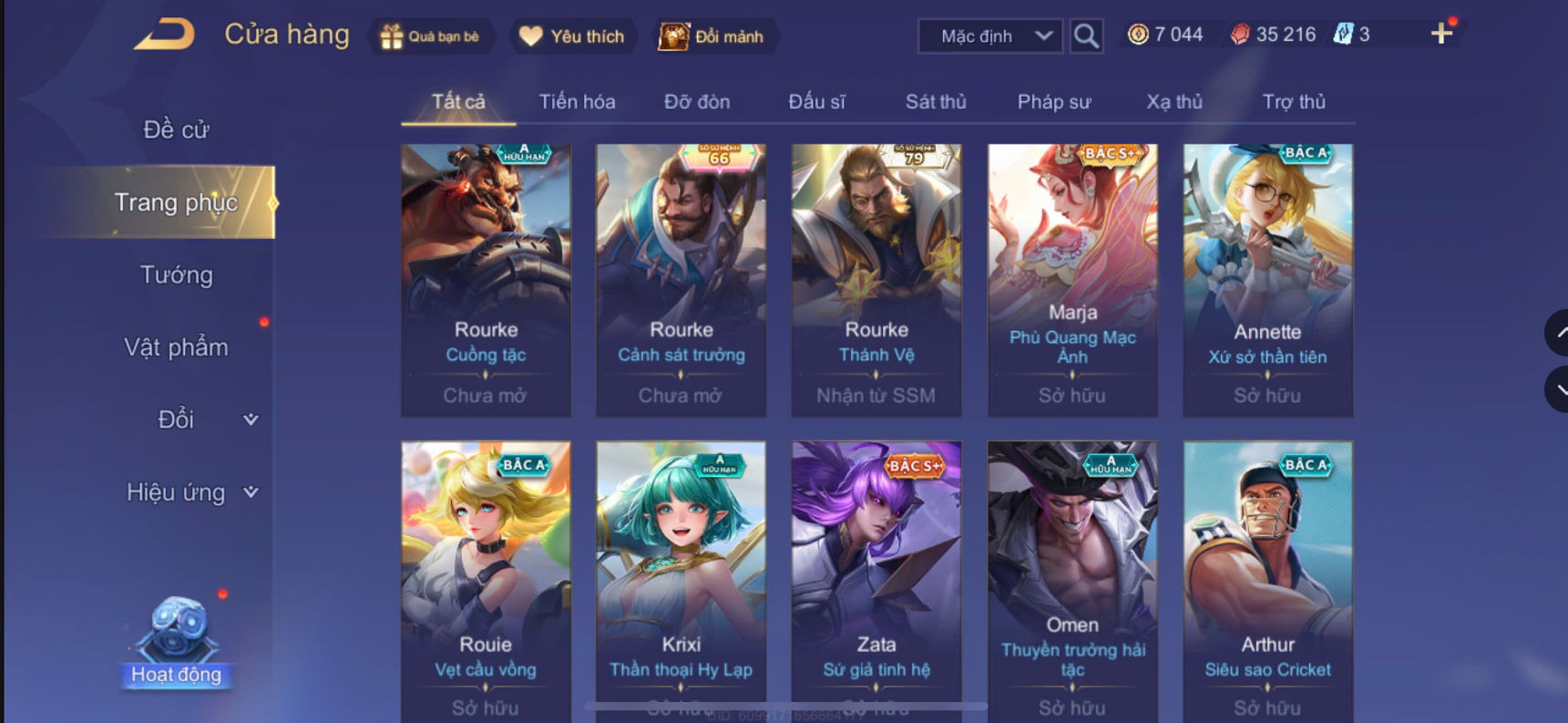Open Vật phẩm in the sidebar
The height and width of the screenshot is (723, 1568).
(x=176, y=347)
